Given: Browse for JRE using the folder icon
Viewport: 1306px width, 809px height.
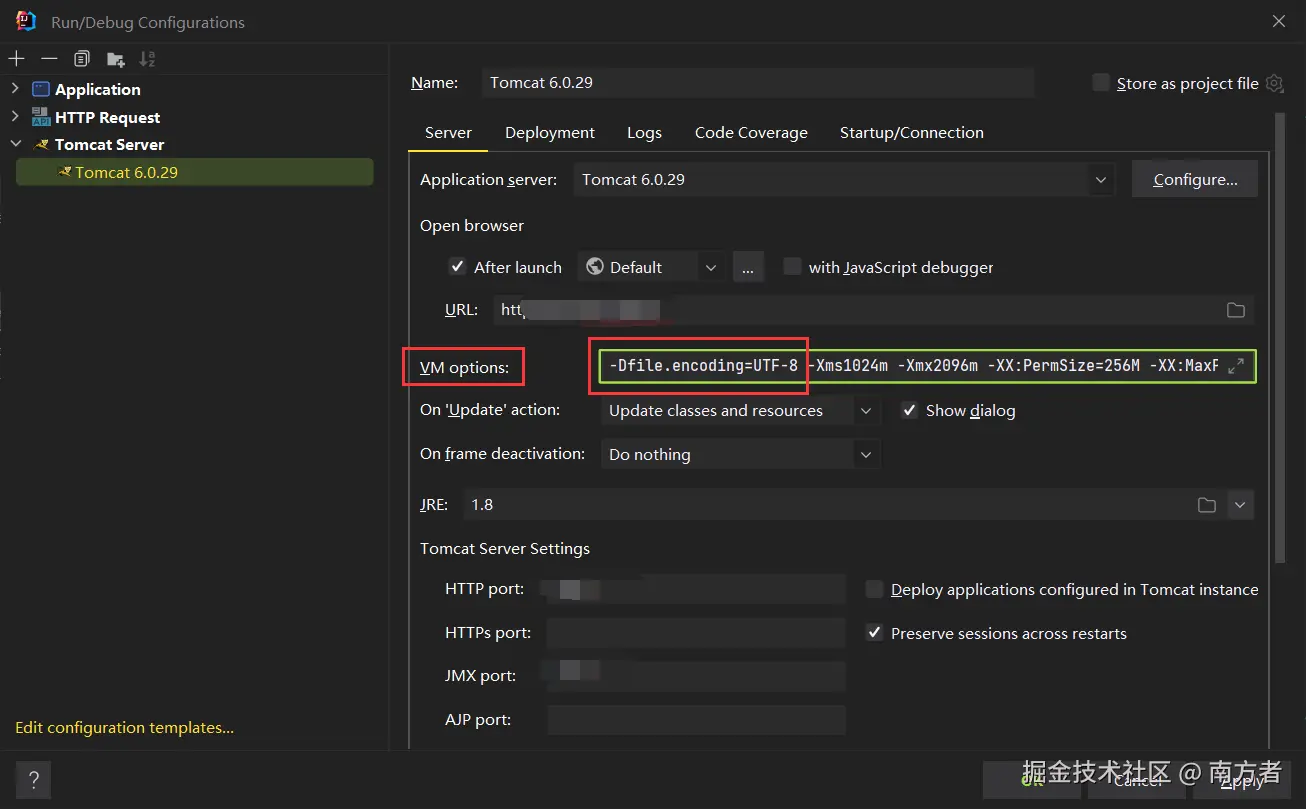Looking at the screenshot, I should pyautogui.click(x=1207, y=505).
